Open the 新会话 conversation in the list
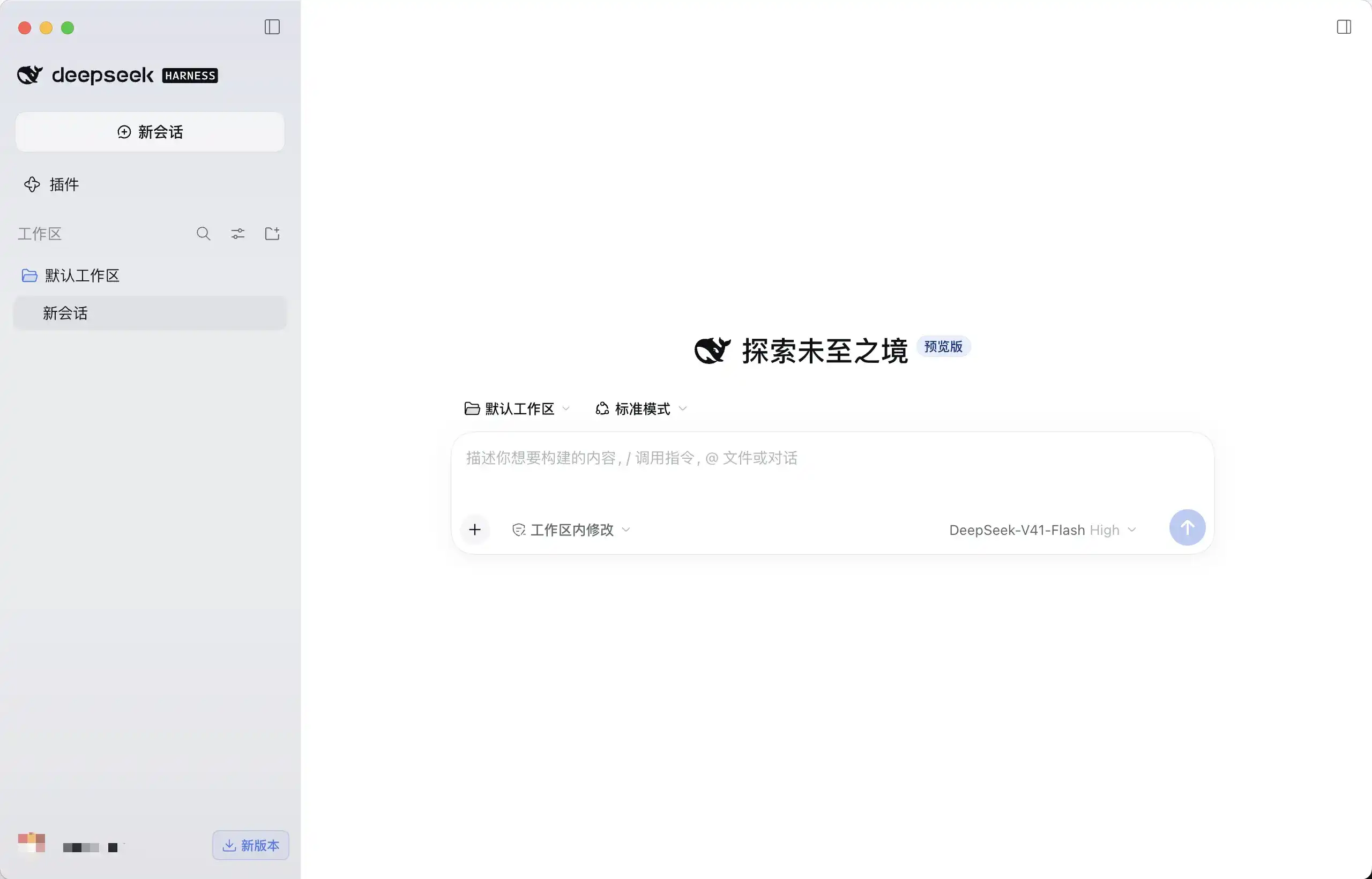Screen dimensions: 1372x879 click(150, 313)
